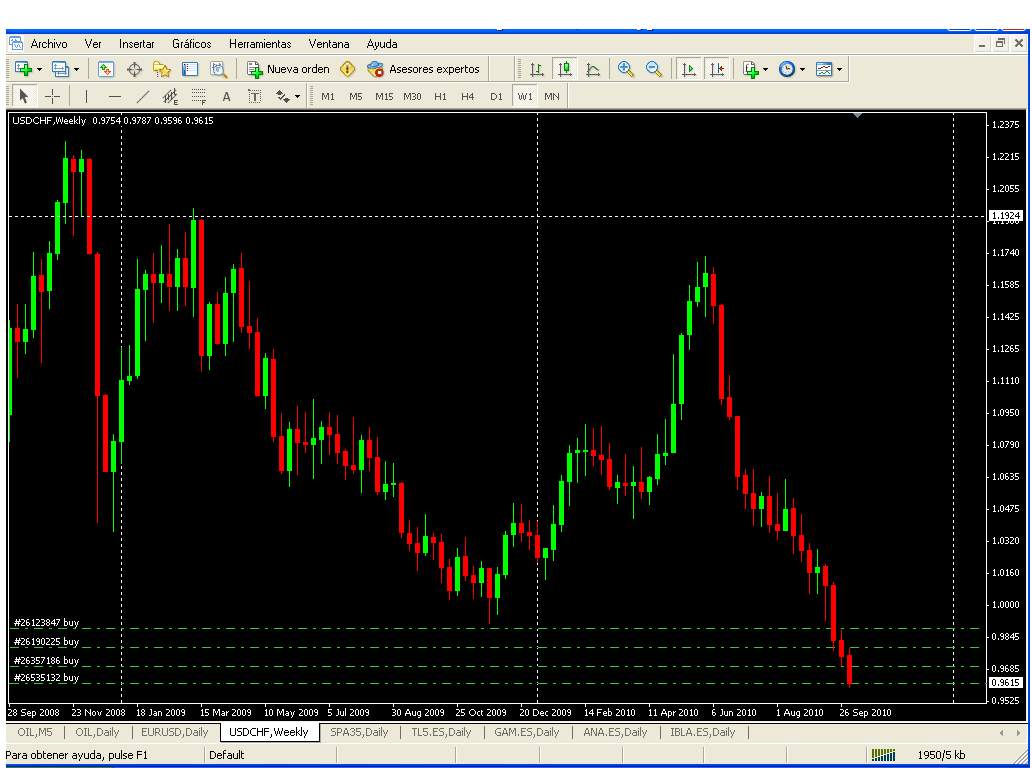
Task: Toggle the Terminal panel icon
Action: [190, 69]
